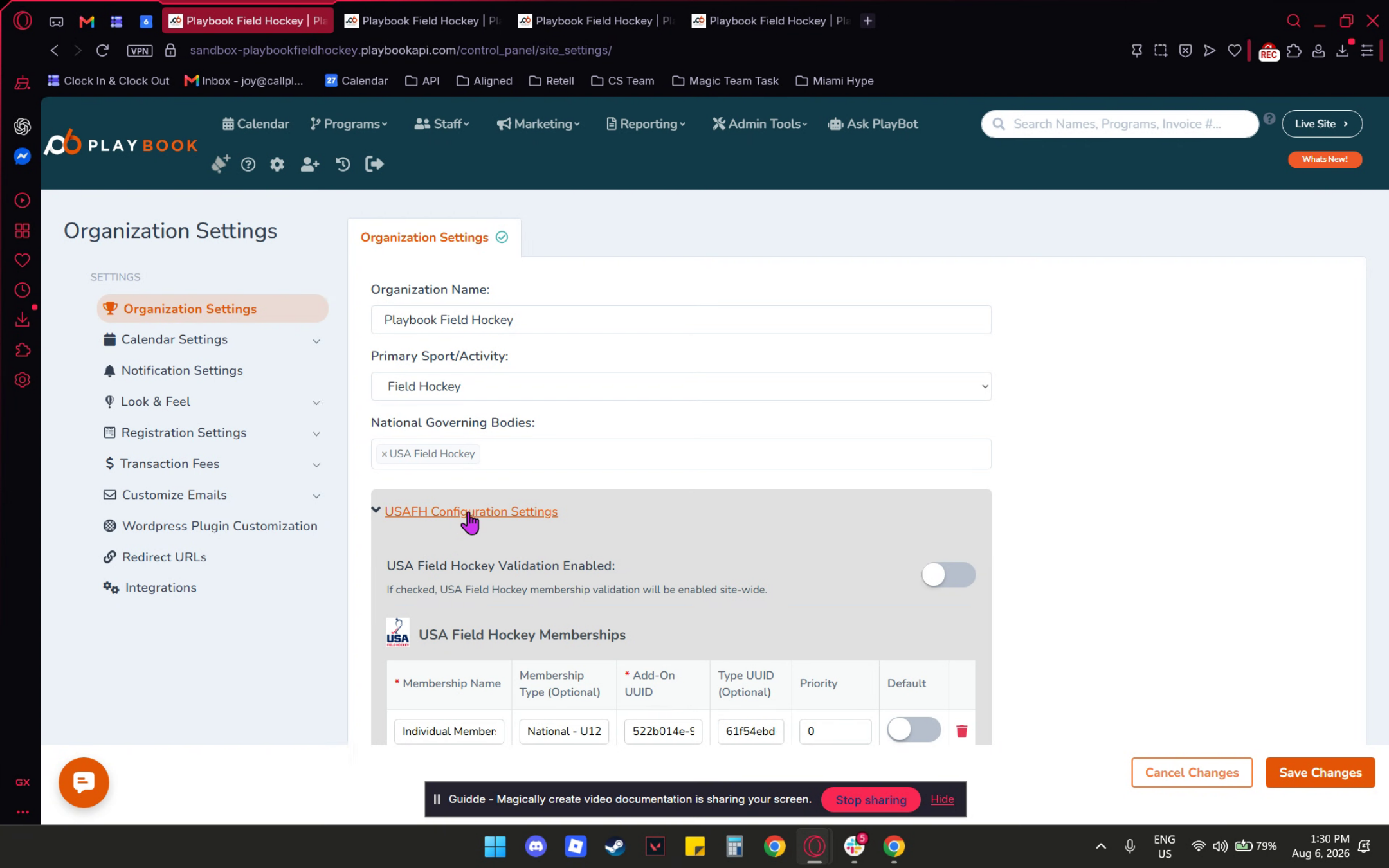Stop sharing the screen with Guidde

point(871,800)
